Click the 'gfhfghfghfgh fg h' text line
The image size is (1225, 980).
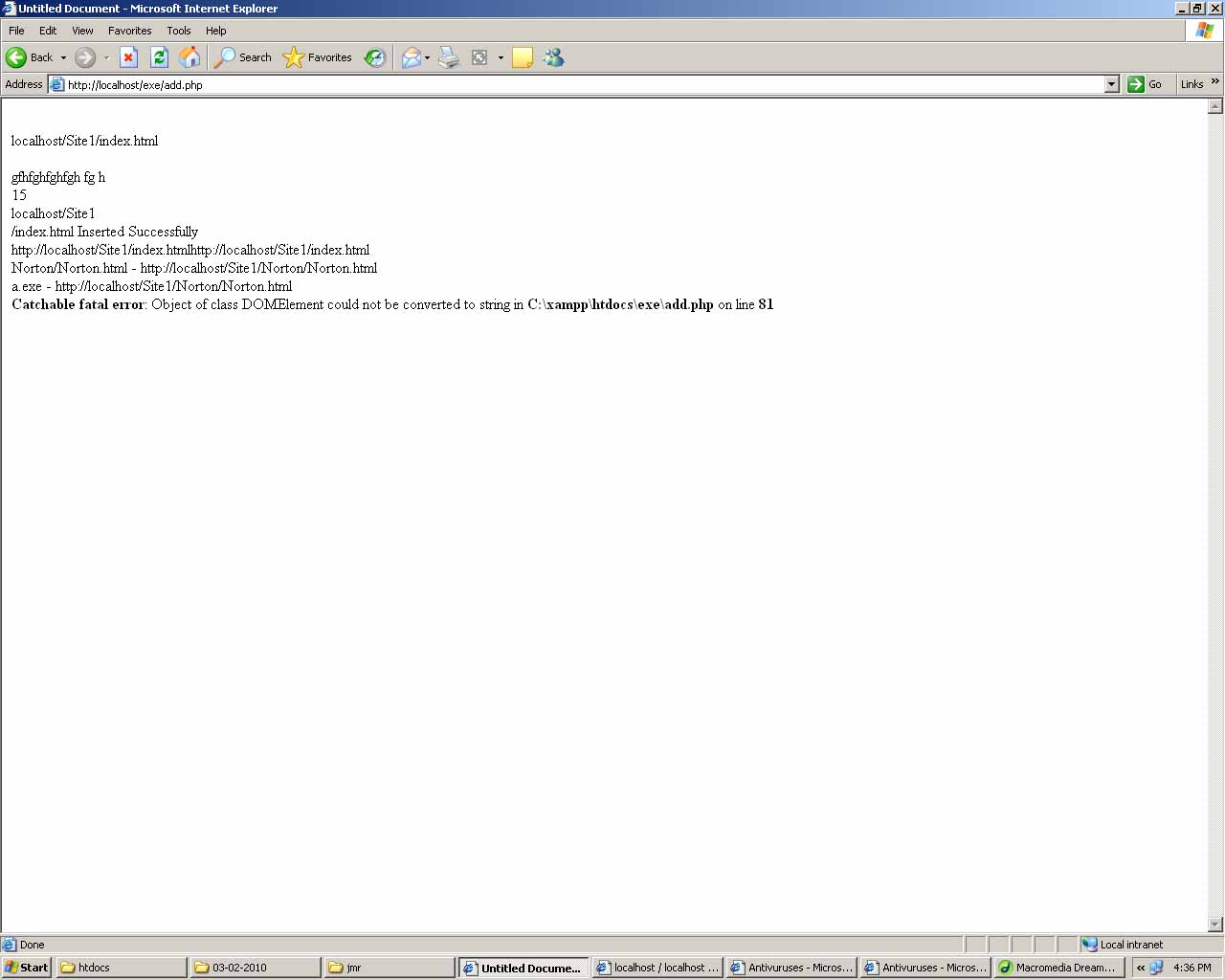pyautogui.click(x=58, y=177)
